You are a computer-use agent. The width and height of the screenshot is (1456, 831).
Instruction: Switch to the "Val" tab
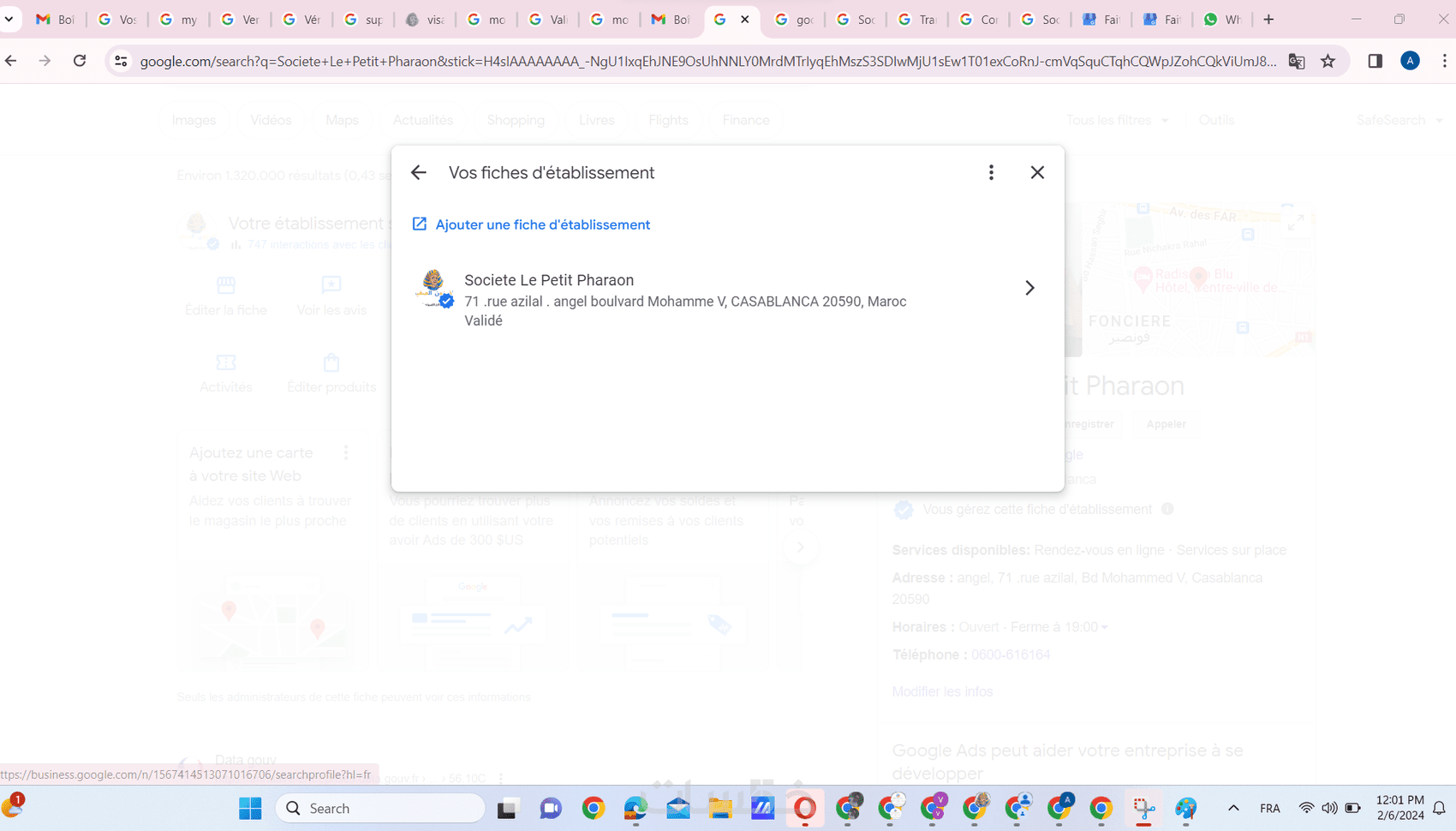tap(548, 19)
